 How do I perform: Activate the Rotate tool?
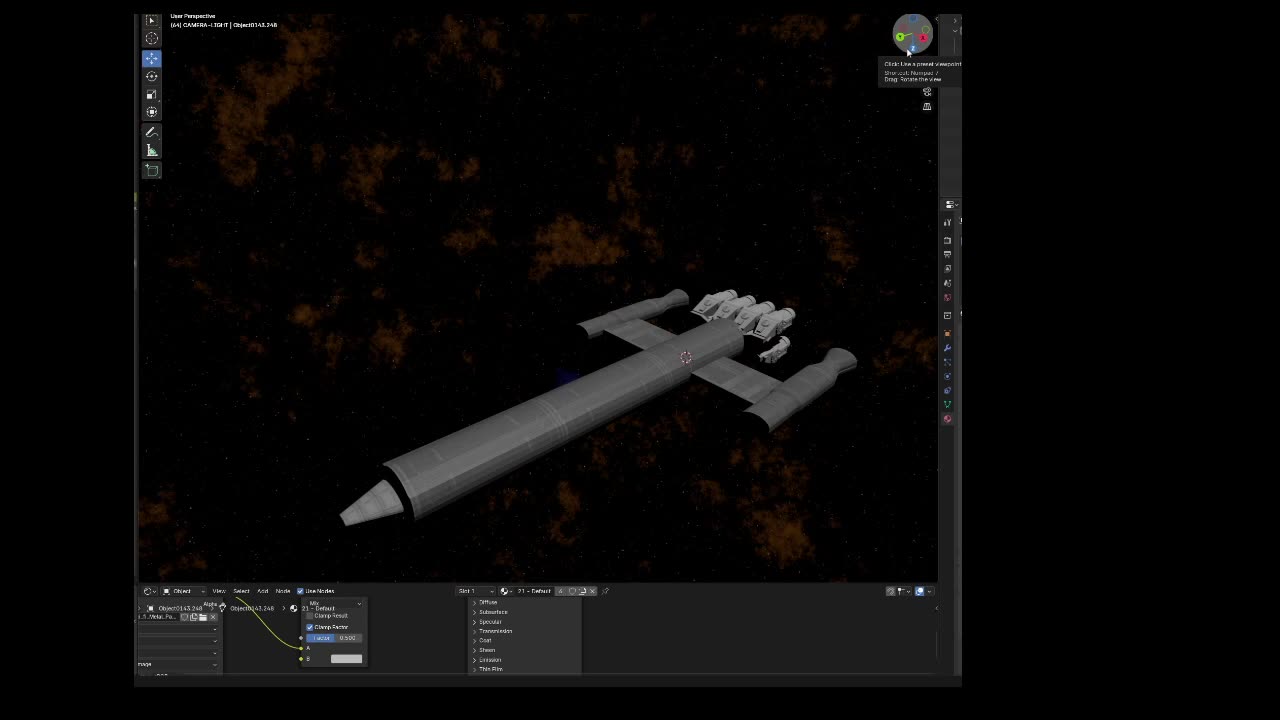pyautogui.click(x=152, y=76)
